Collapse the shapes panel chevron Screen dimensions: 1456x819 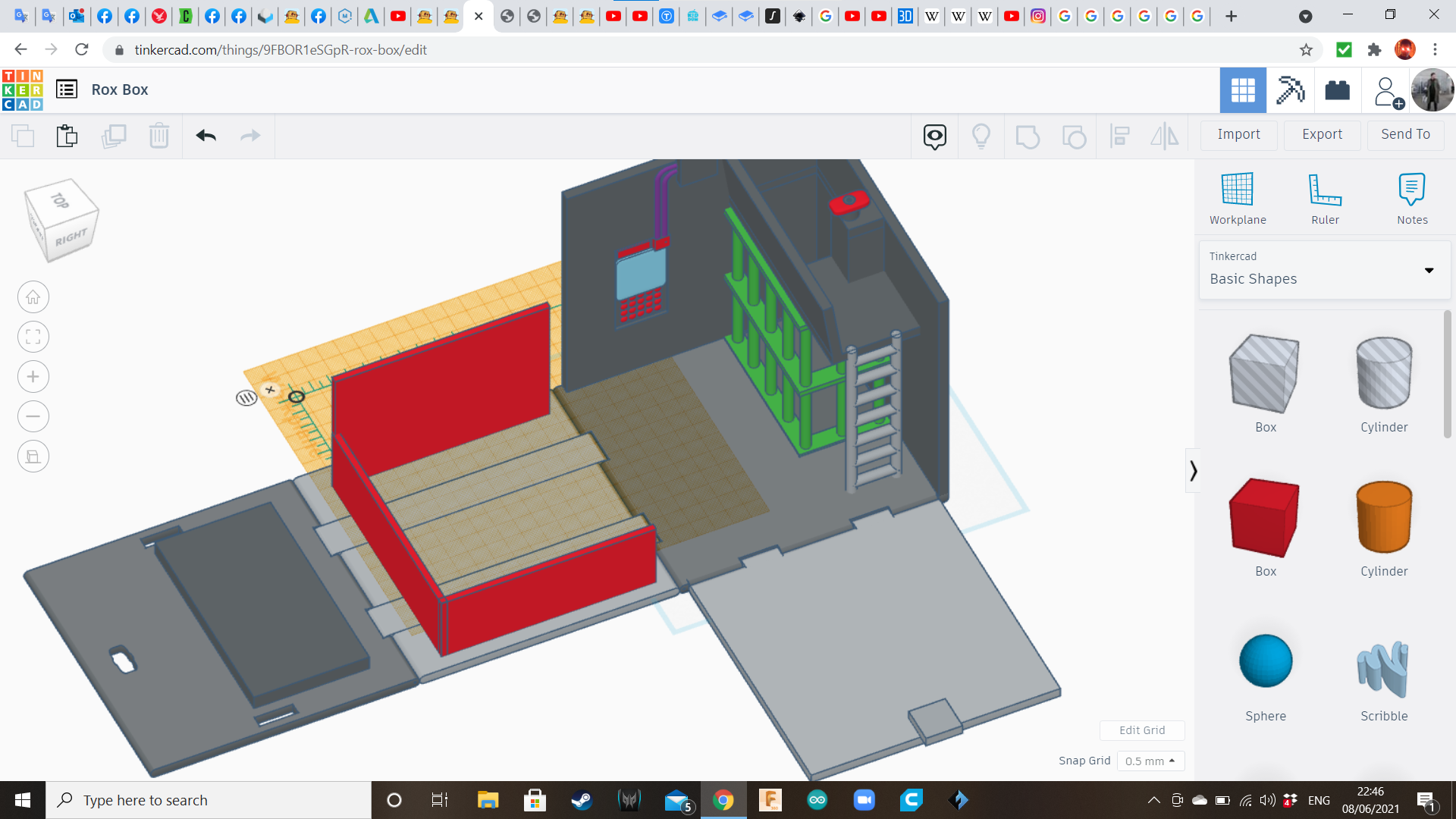(x=1193, y=471)
